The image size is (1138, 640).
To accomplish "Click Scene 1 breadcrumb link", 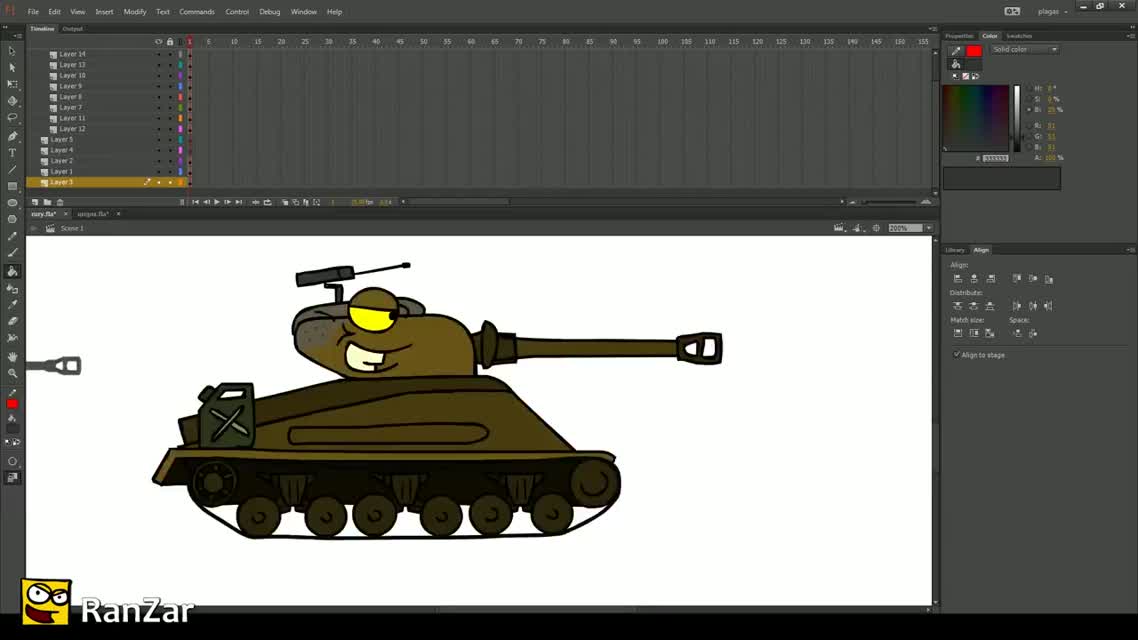I will pos(72,228).
